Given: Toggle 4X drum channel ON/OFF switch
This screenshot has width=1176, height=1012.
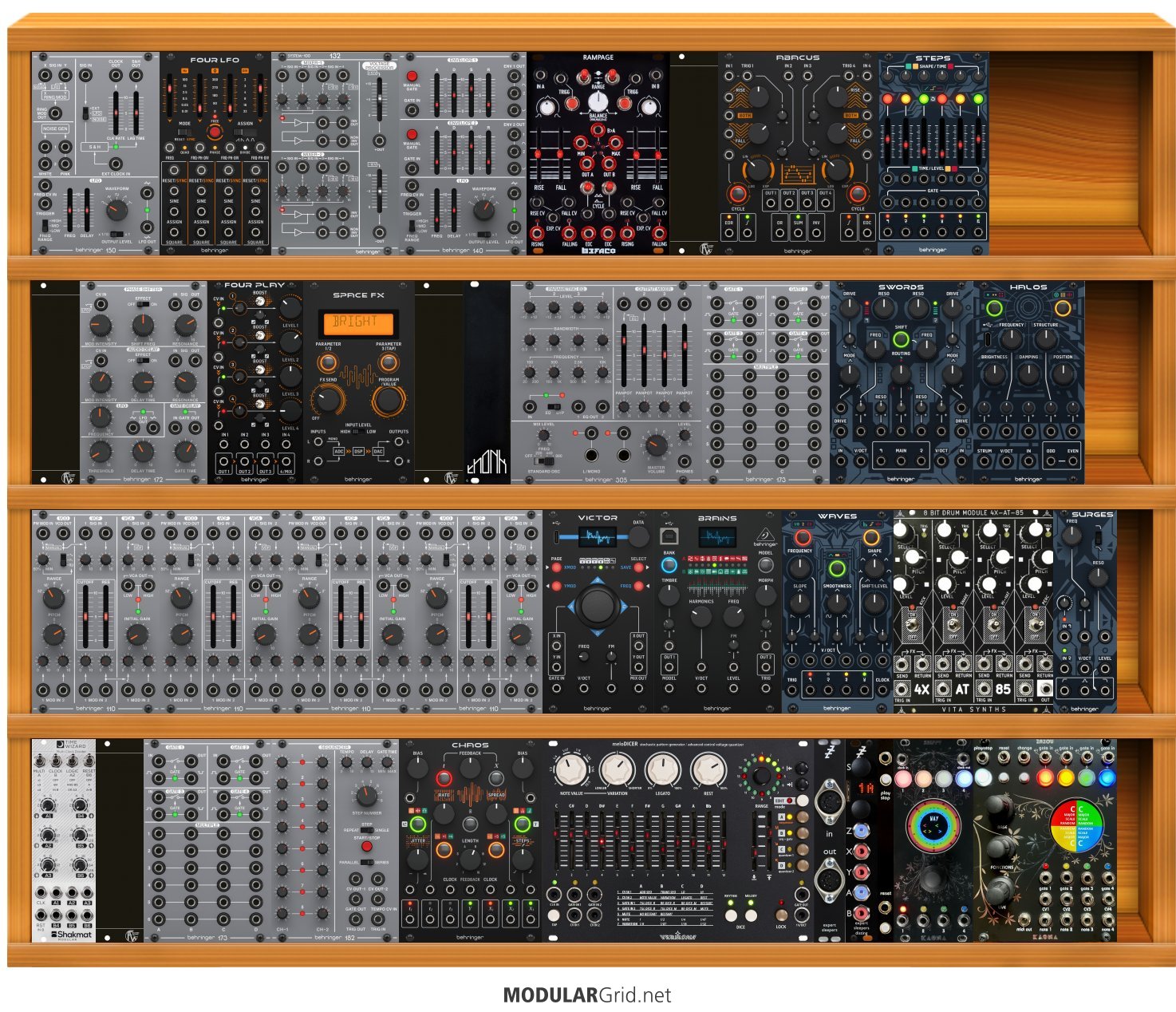Looking at the screenshot, I should pos(911,624).
